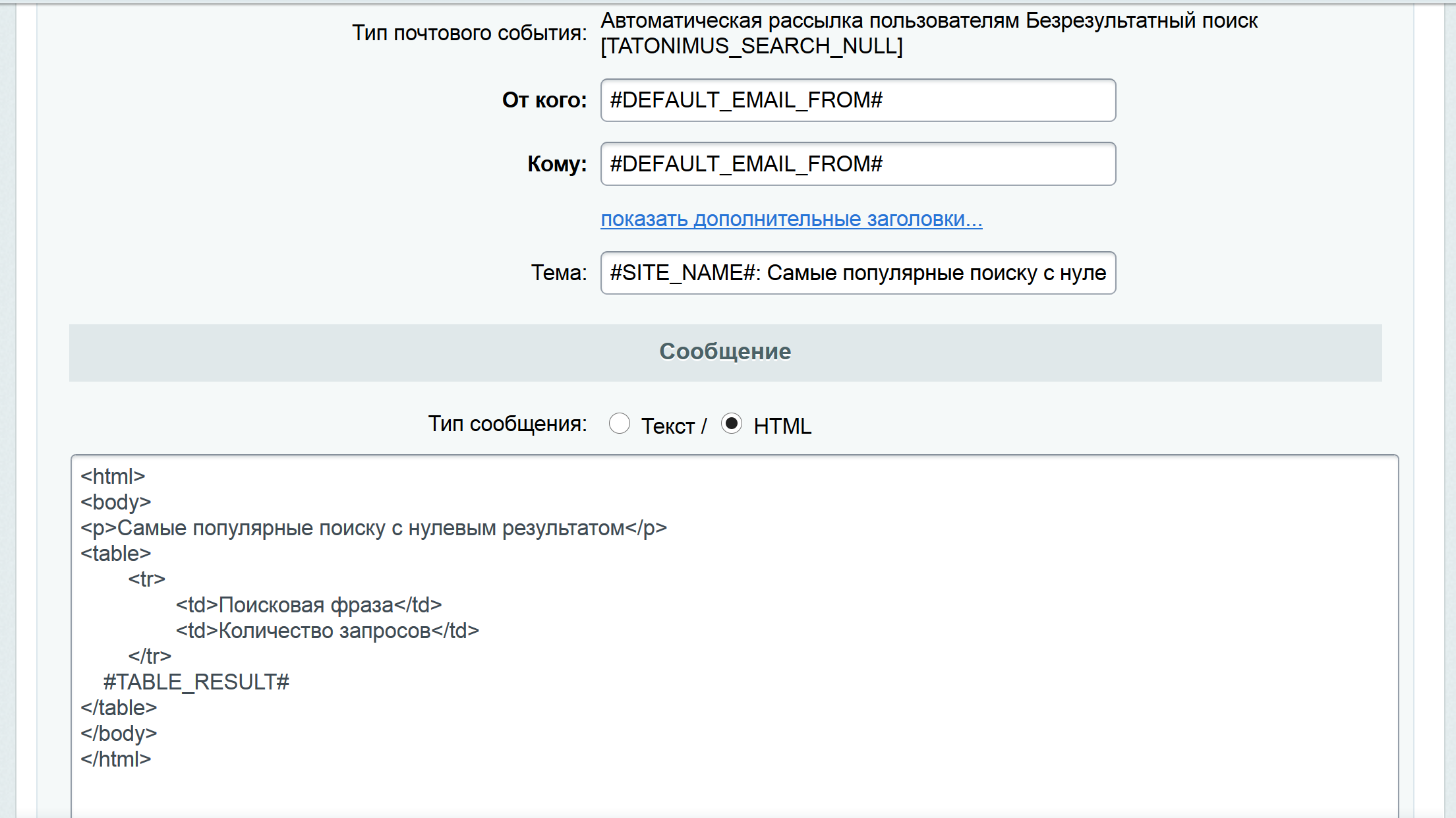Screen dimensions: 1456x818
Task: Place cursor on closing </table> line
Action: (x=119, y=708)
